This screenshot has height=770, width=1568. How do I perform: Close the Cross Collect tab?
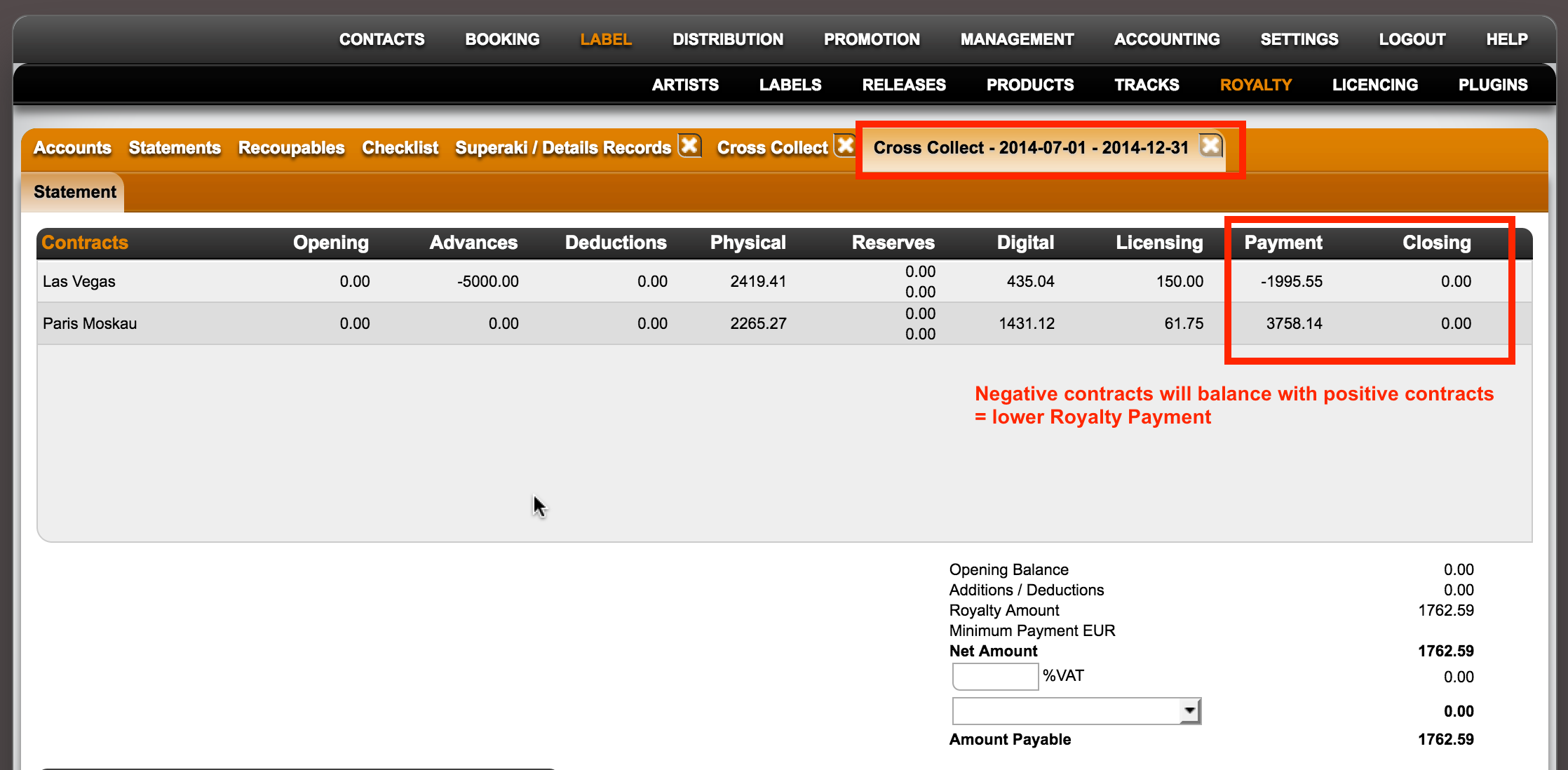pos(846,146)
